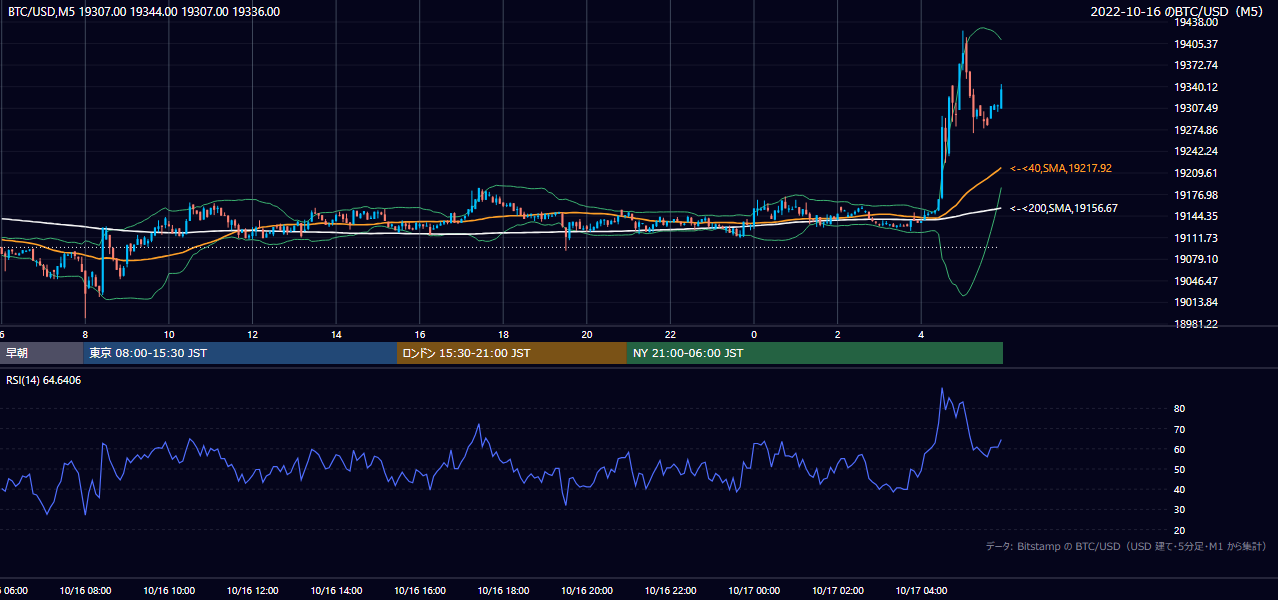The height and width of the screenshot is (600, 1278).
Task: Click RSI axis level 20
Action: click(x=1180, y=530)
